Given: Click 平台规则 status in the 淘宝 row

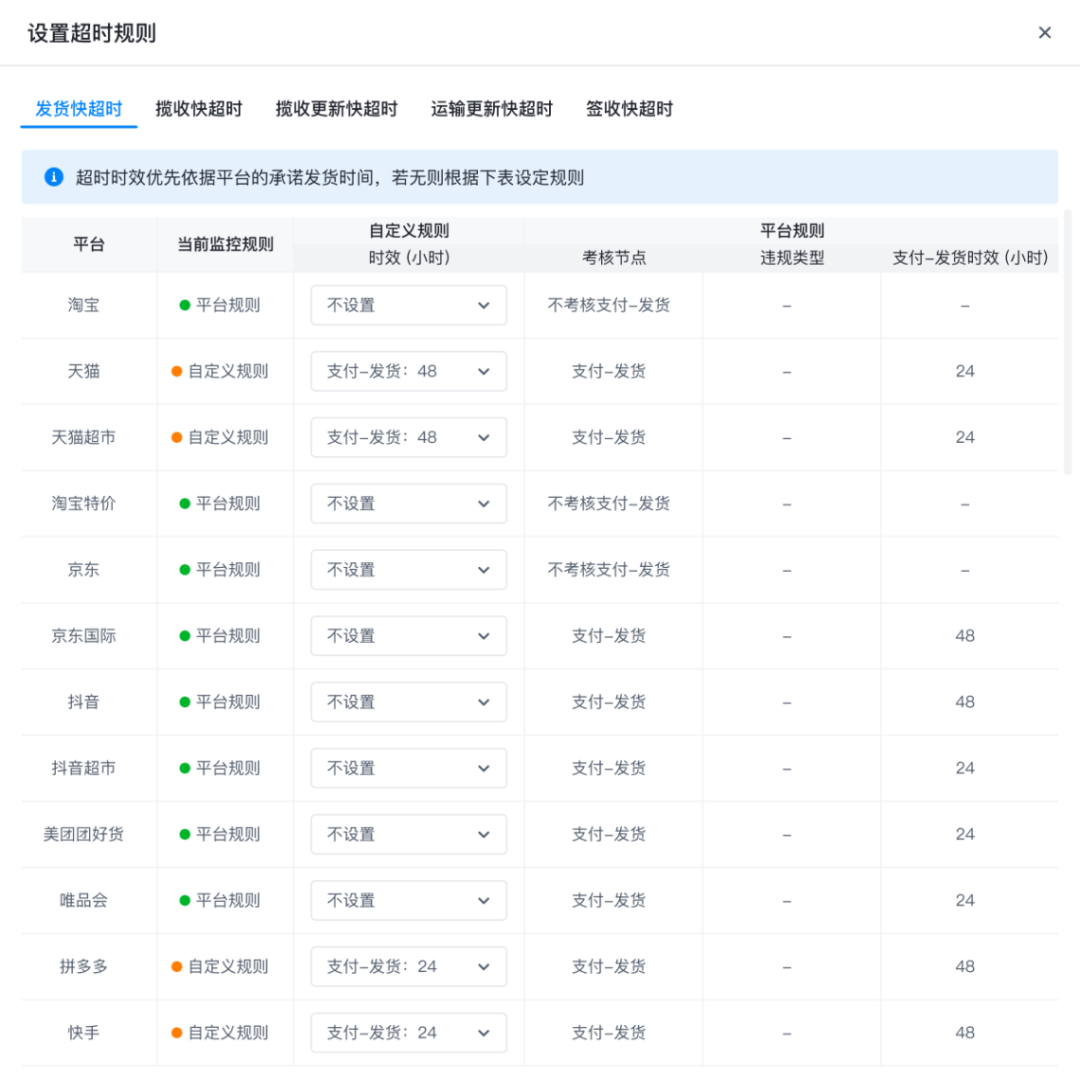Looking at the screenshot, I should point(220,305).
